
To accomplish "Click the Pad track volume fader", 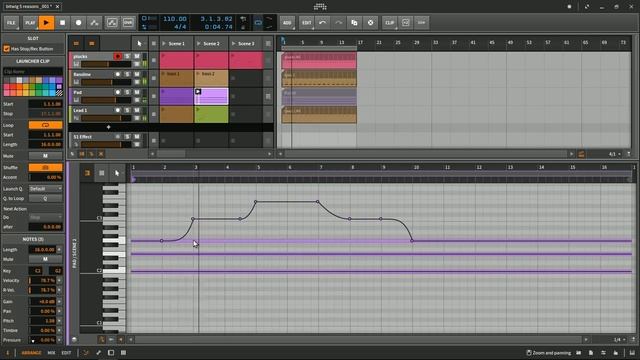I will [106, 100].
